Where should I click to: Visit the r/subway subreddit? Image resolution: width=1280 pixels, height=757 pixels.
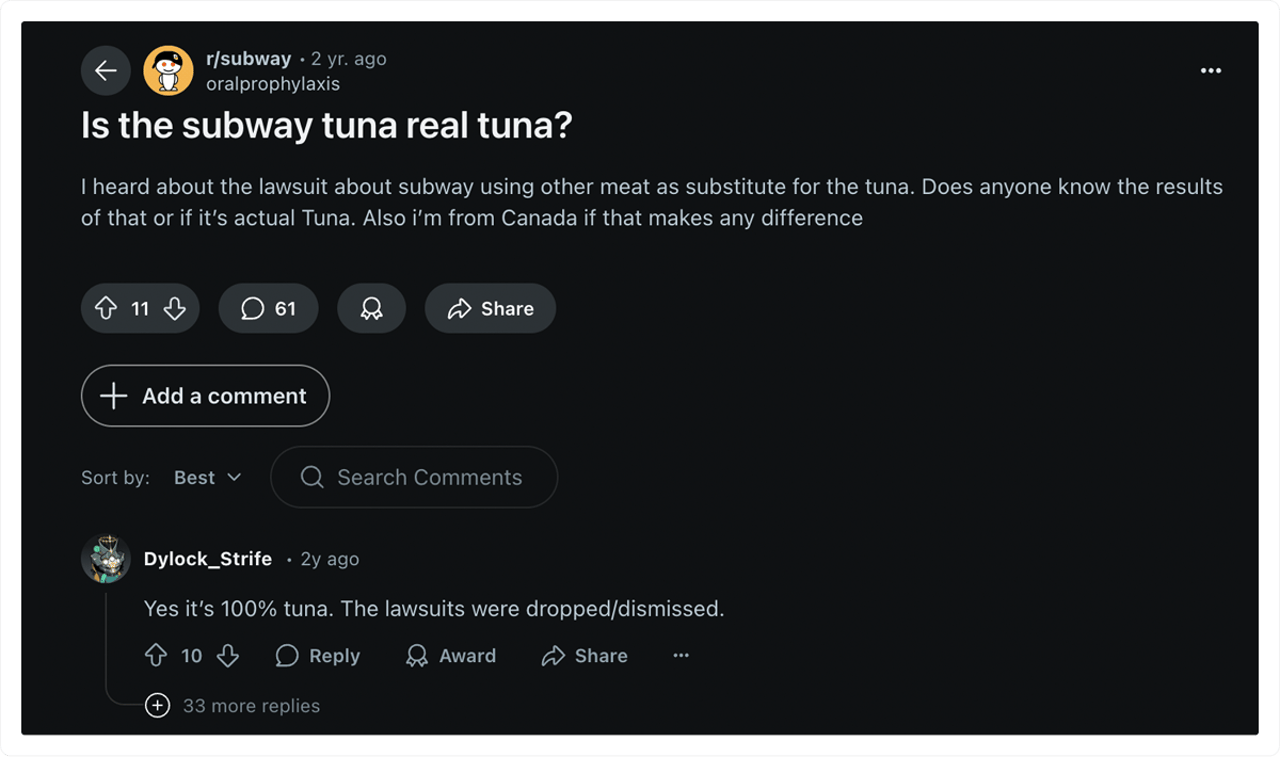coord(248,58)
